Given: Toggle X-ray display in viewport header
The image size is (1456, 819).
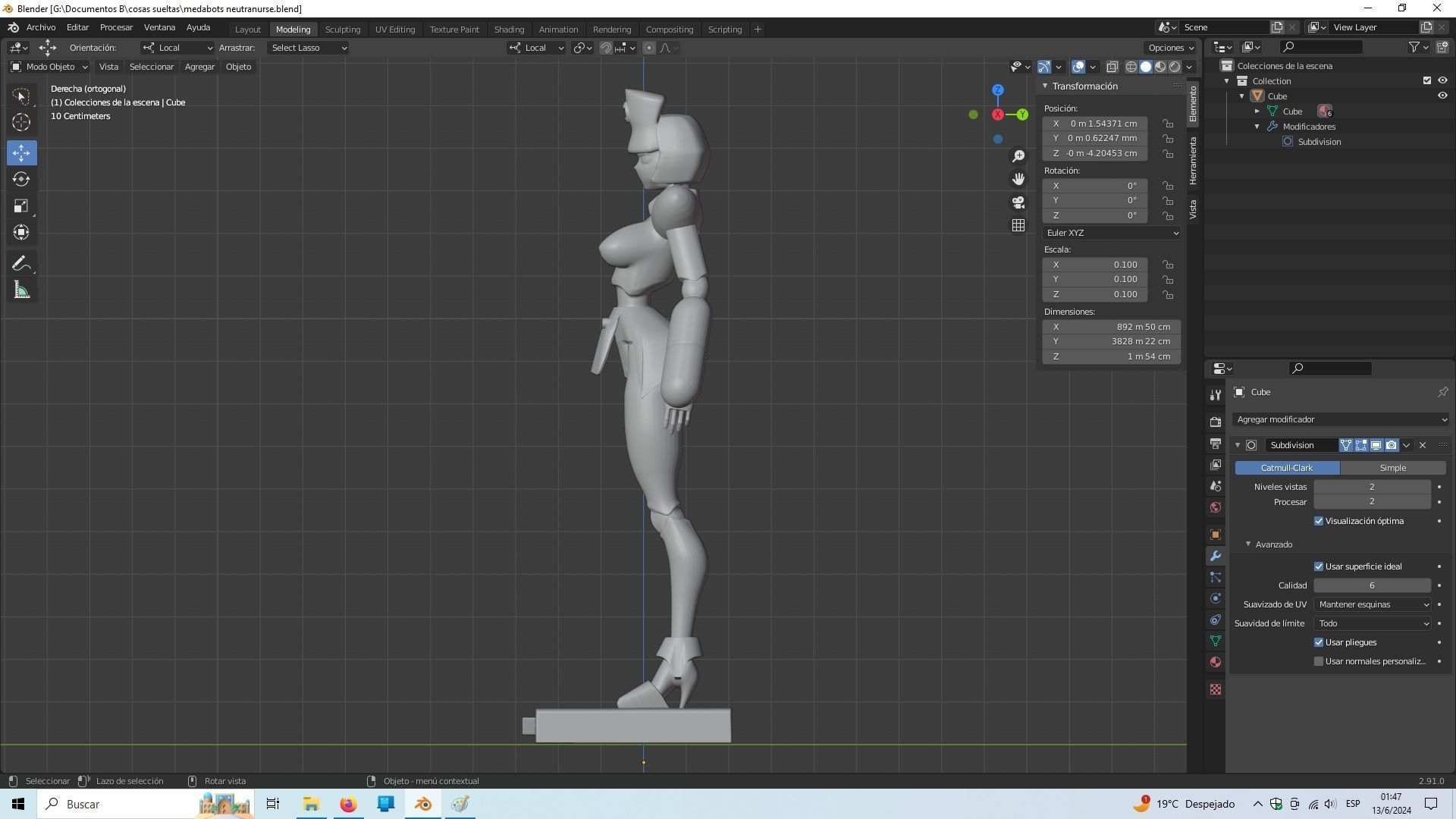Looking at the screenshot, I should click(x=1112, y=67).
